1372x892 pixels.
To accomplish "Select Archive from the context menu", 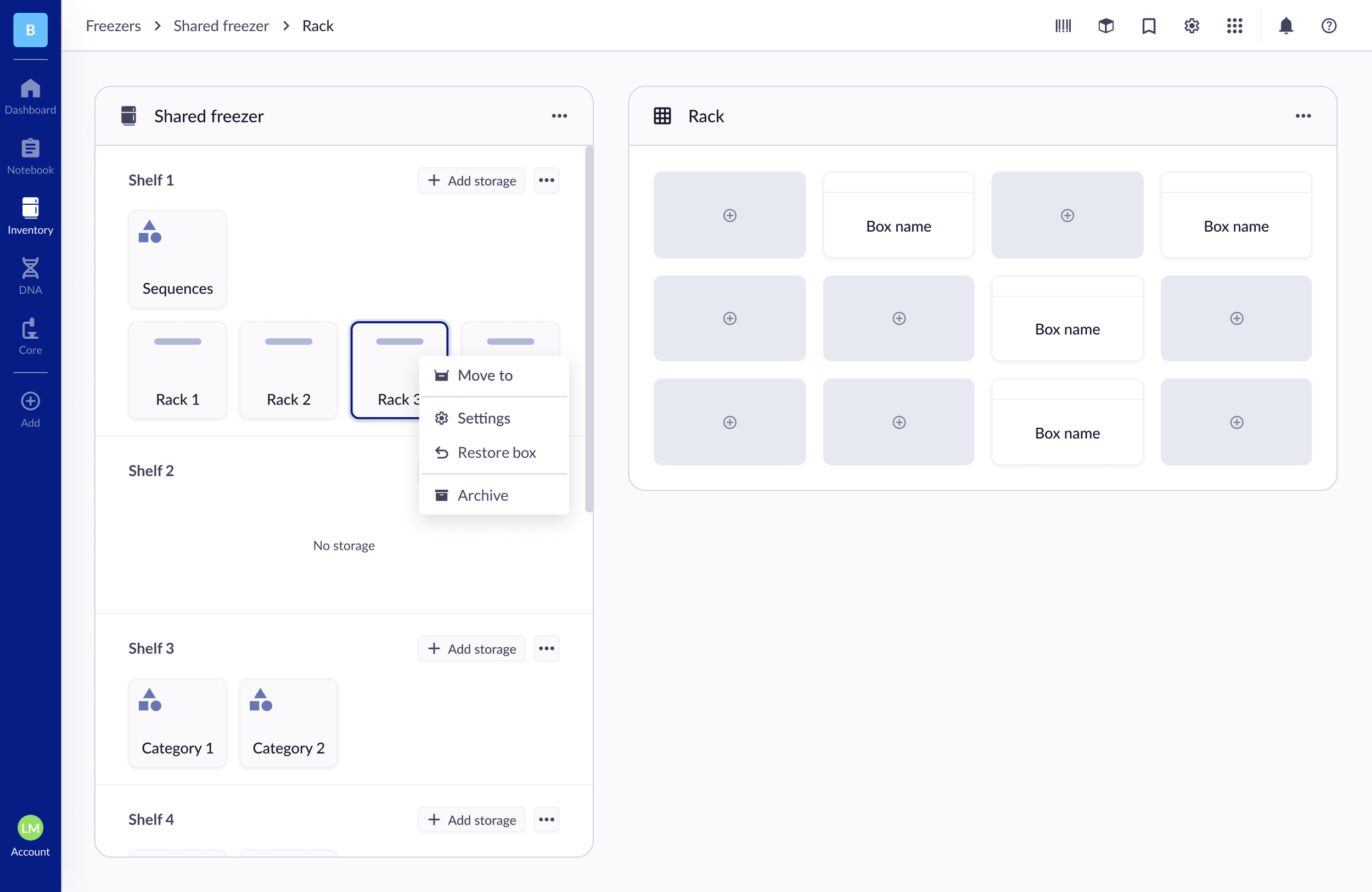I will (483, 495).
